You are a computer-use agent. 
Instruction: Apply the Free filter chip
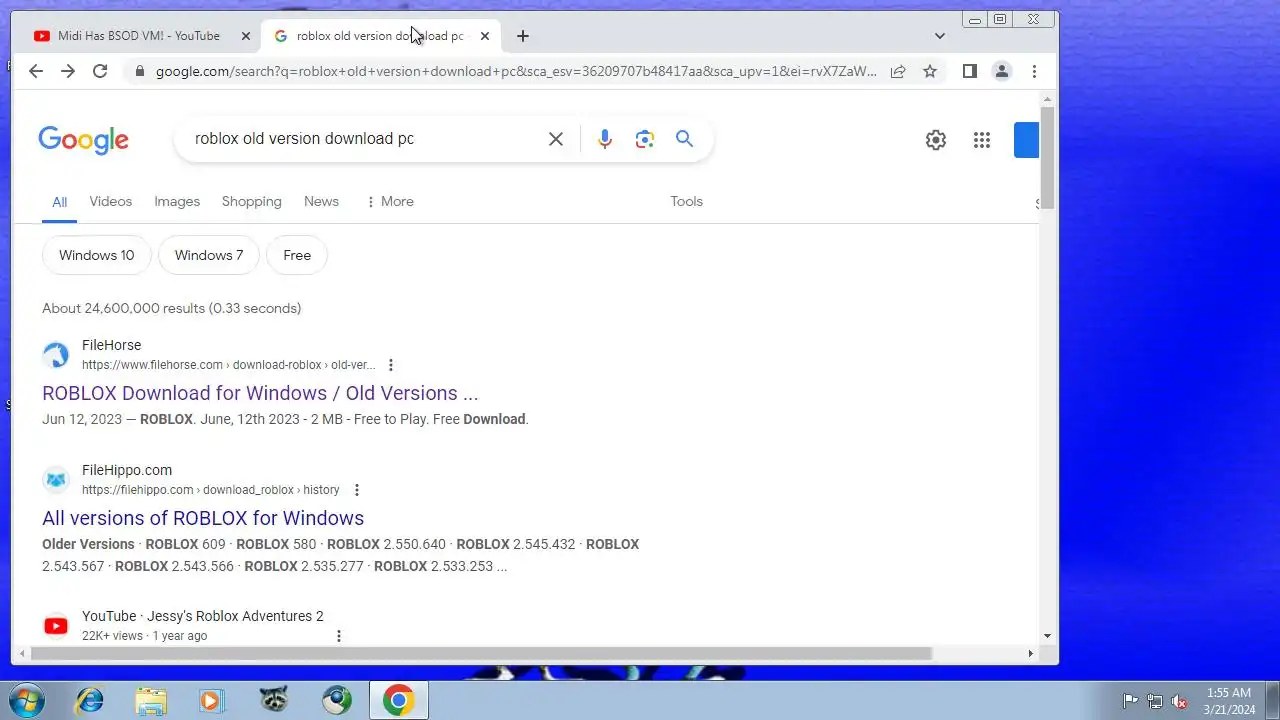297,255
